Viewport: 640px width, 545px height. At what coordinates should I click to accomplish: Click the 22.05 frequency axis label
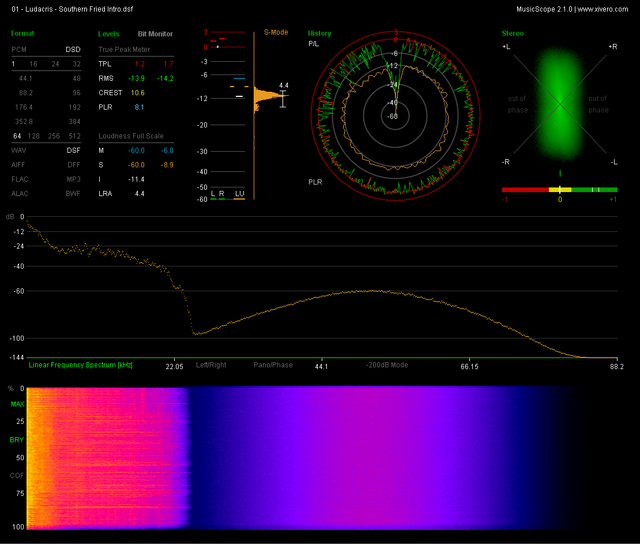click(x=174, y=366)
